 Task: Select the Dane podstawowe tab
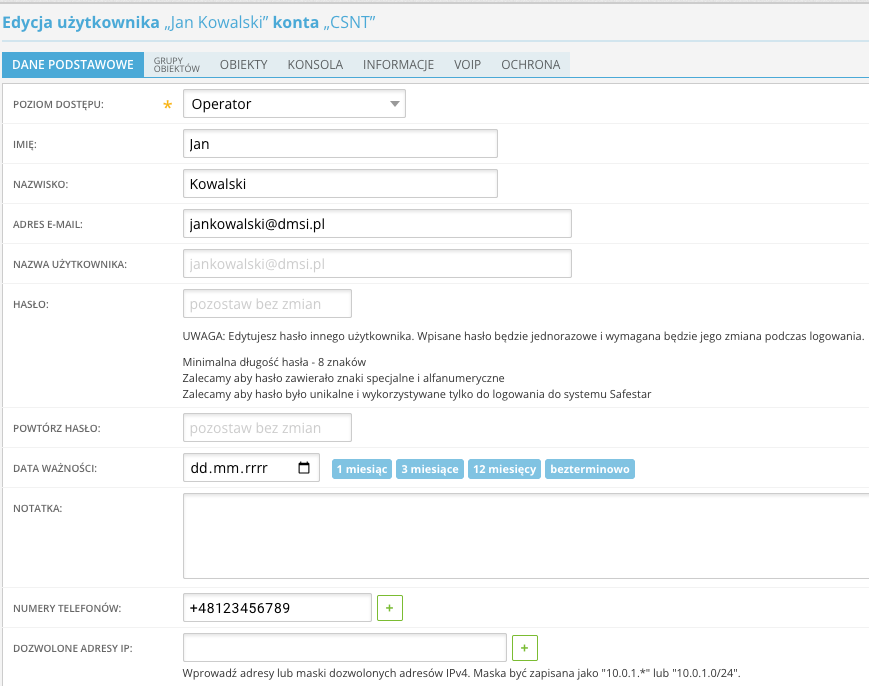pyautogui.click(x=73, y=65)
